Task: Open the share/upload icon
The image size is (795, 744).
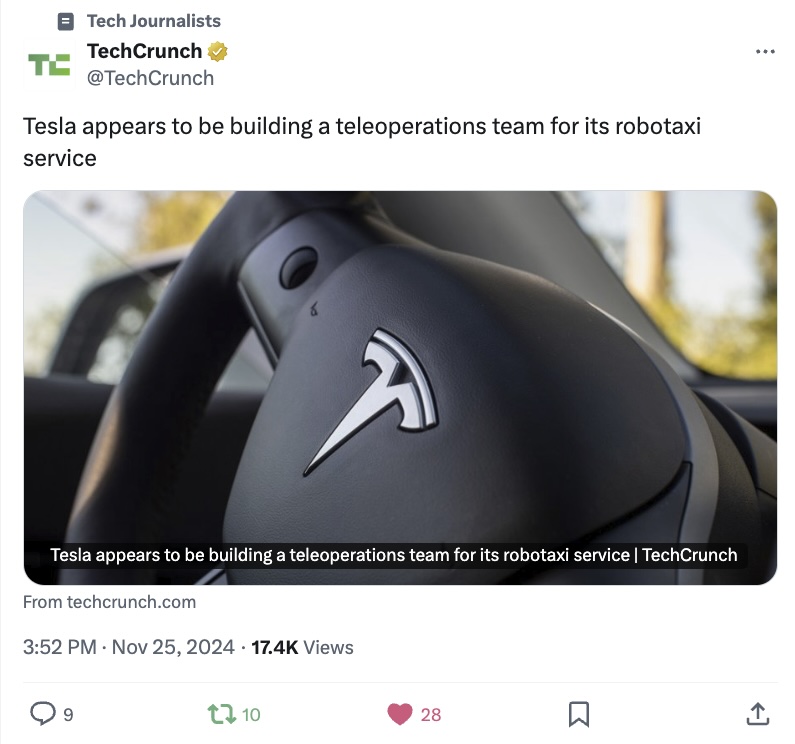Action: click(x=757, y=714)
